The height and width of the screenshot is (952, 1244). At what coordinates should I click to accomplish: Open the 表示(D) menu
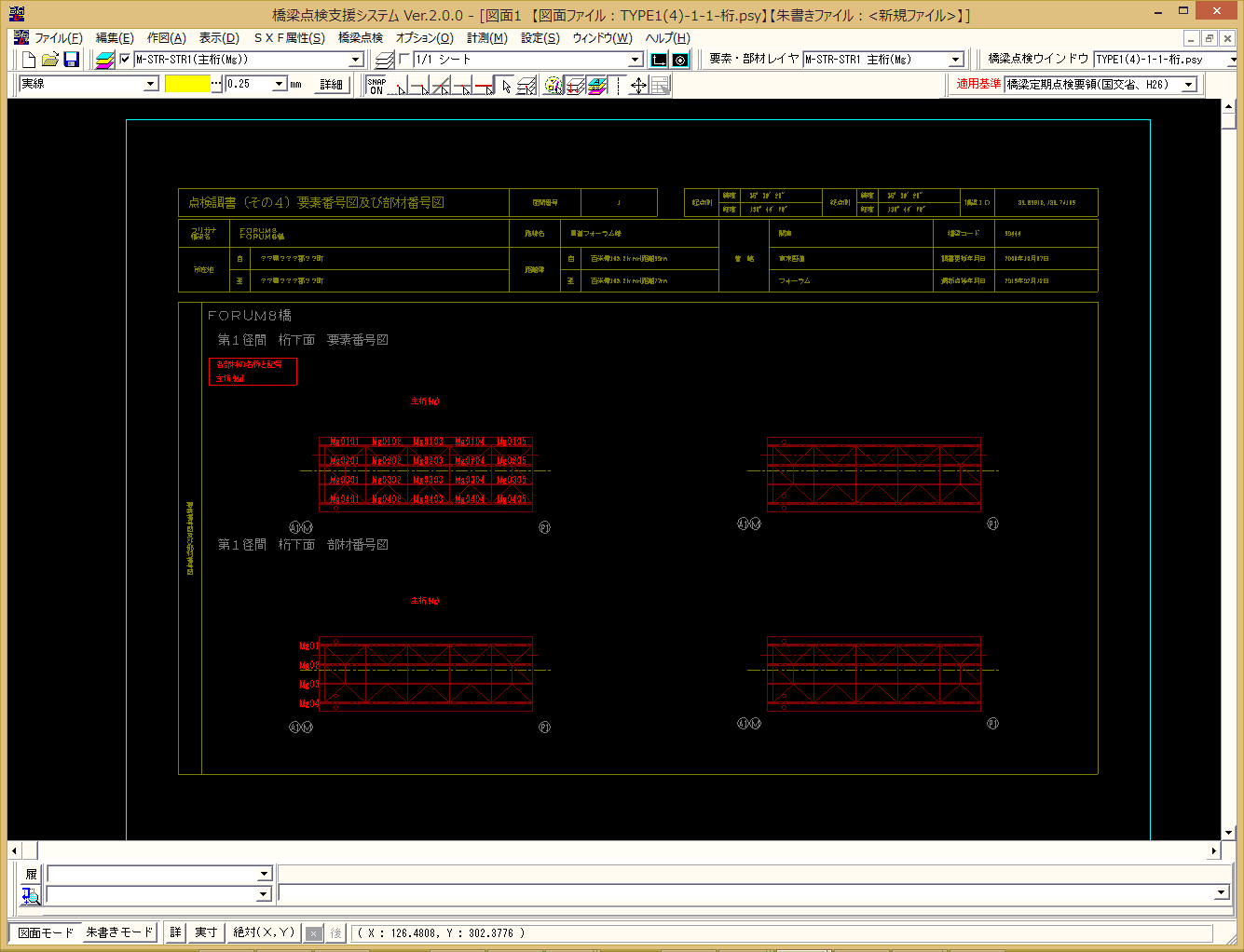click(219, 38)
